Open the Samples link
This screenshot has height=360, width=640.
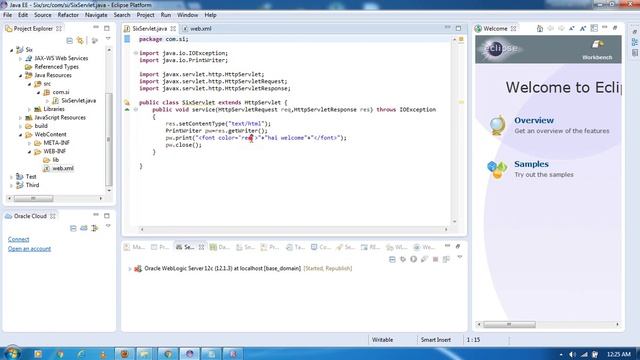531,164
